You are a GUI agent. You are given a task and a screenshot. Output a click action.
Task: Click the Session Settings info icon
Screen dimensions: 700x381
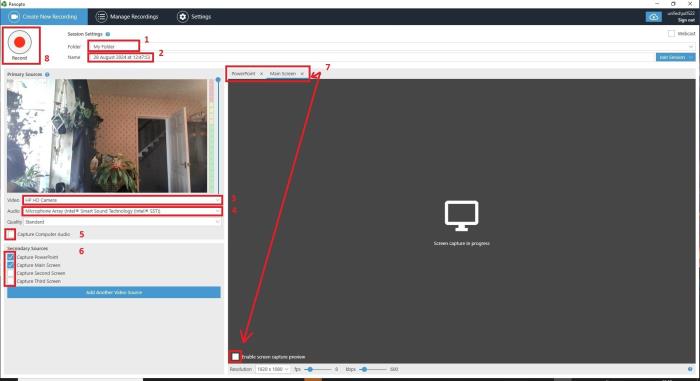108,34
